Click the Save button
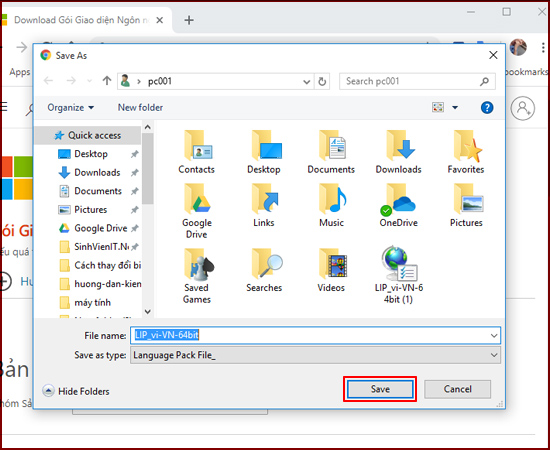This screenshot has height=450, width=550. [x=380, y=389]
